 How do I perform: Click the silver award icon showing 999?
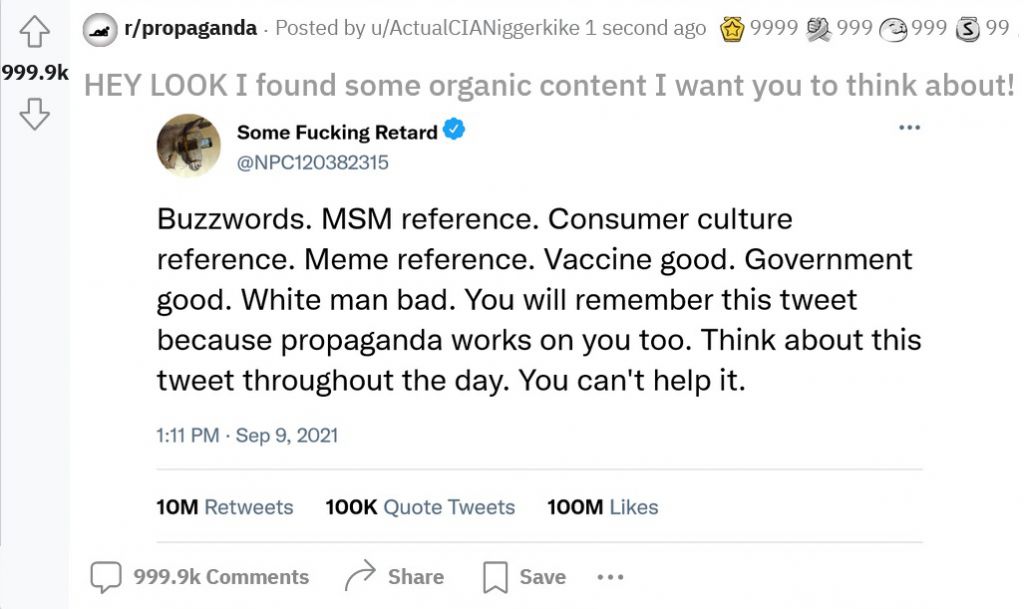[x=820, y=29]
